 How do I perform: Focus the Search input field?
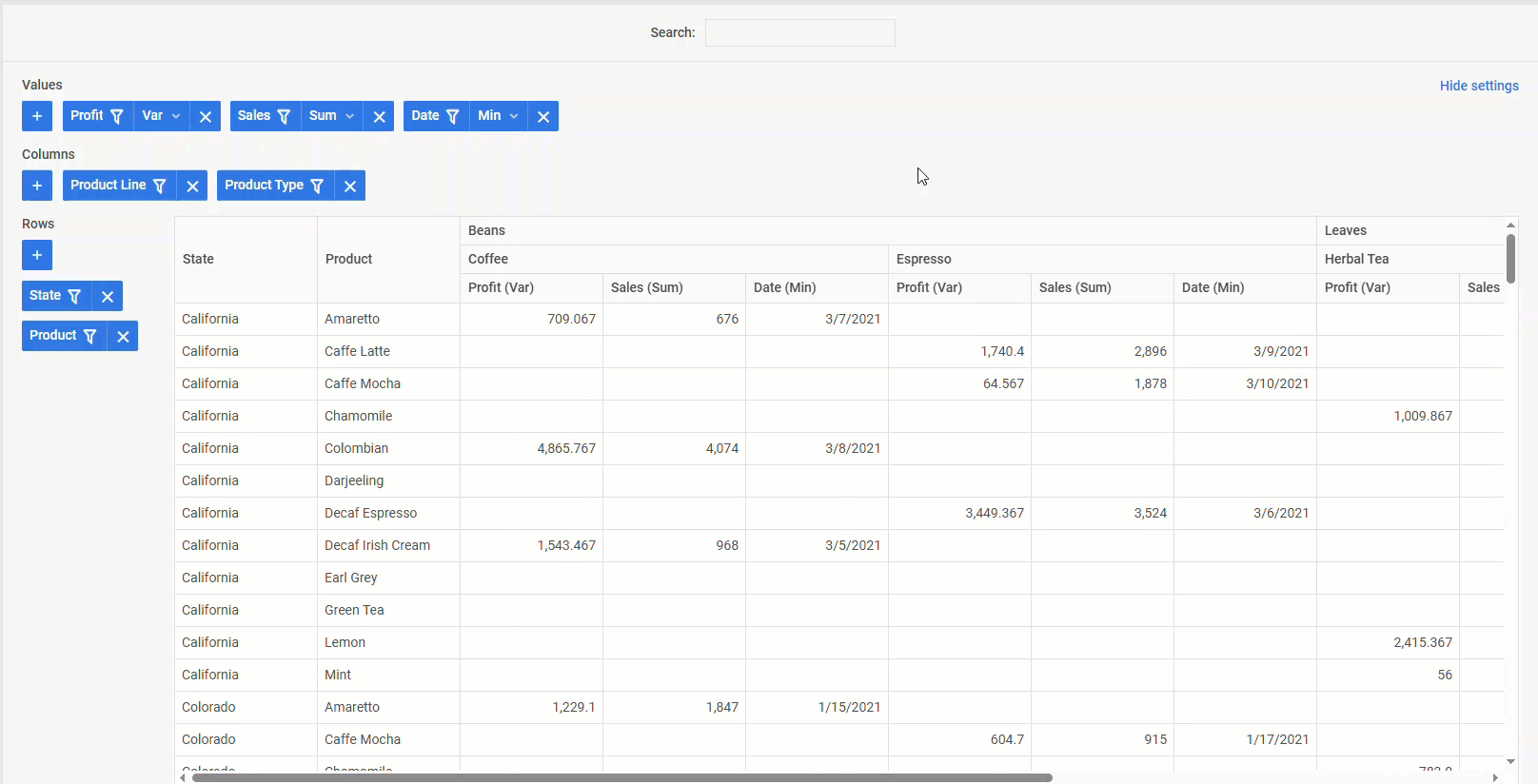click(x=800, y=32)
